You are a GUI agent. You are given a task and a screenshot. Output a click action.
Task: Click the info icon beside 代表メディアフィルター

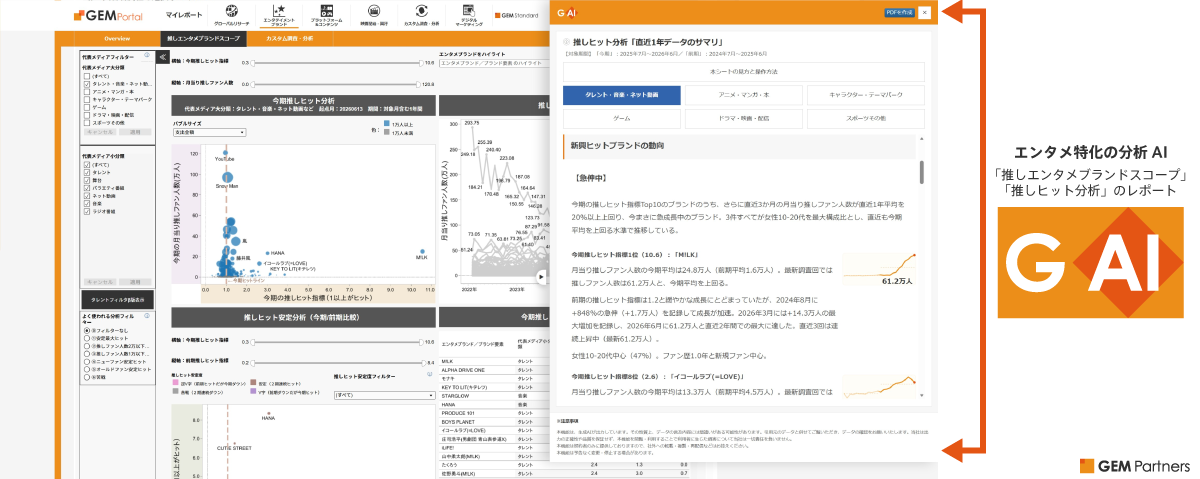(x=147, y=55)
